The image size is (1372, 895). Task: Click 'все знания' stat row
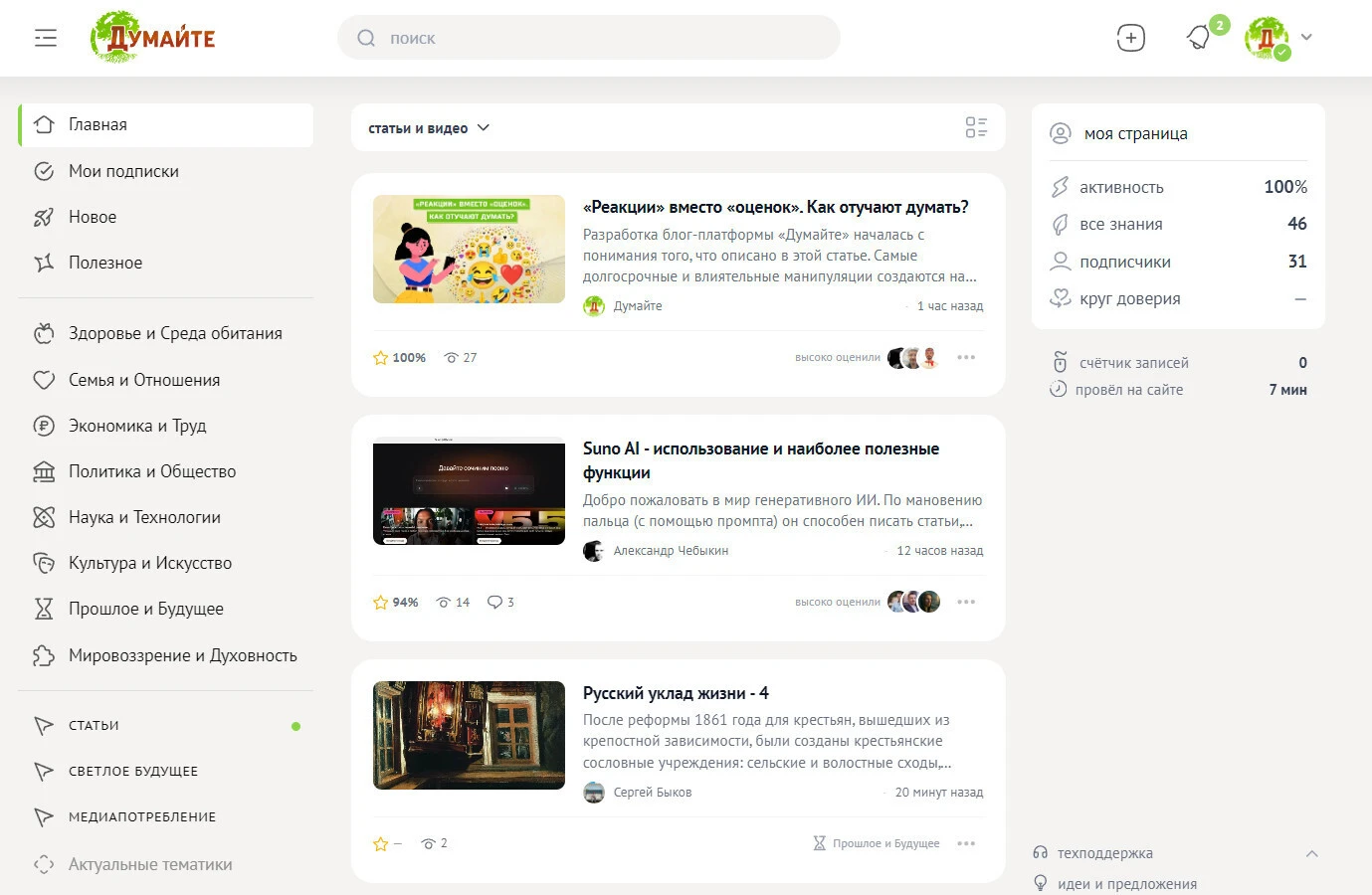1178,225
